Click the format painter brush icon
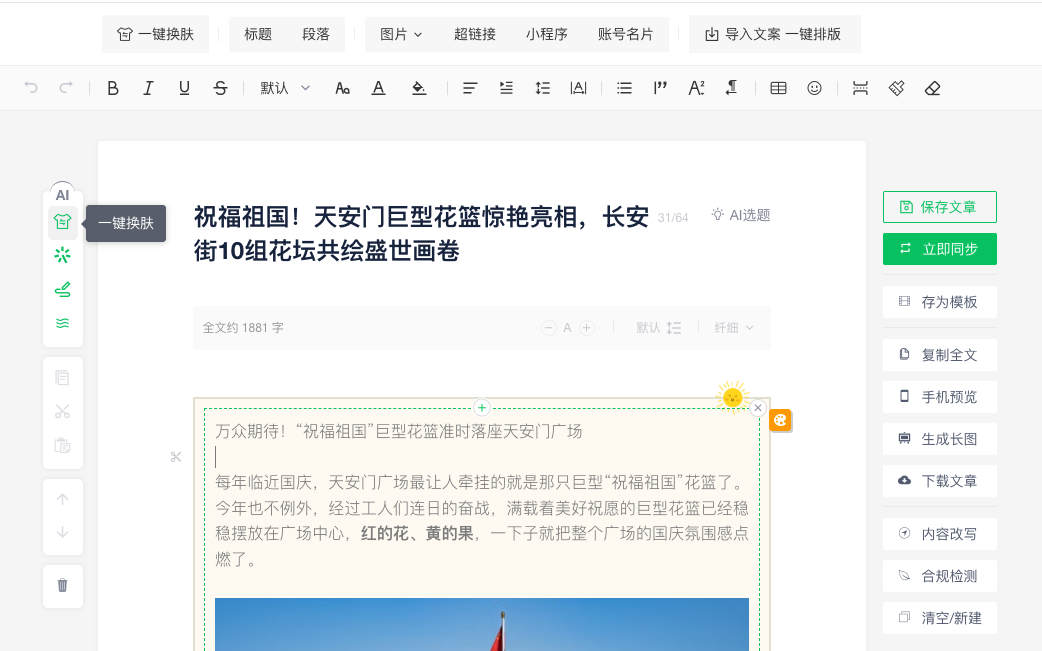This screenshot has width=1042, height=651. point(896,88)
